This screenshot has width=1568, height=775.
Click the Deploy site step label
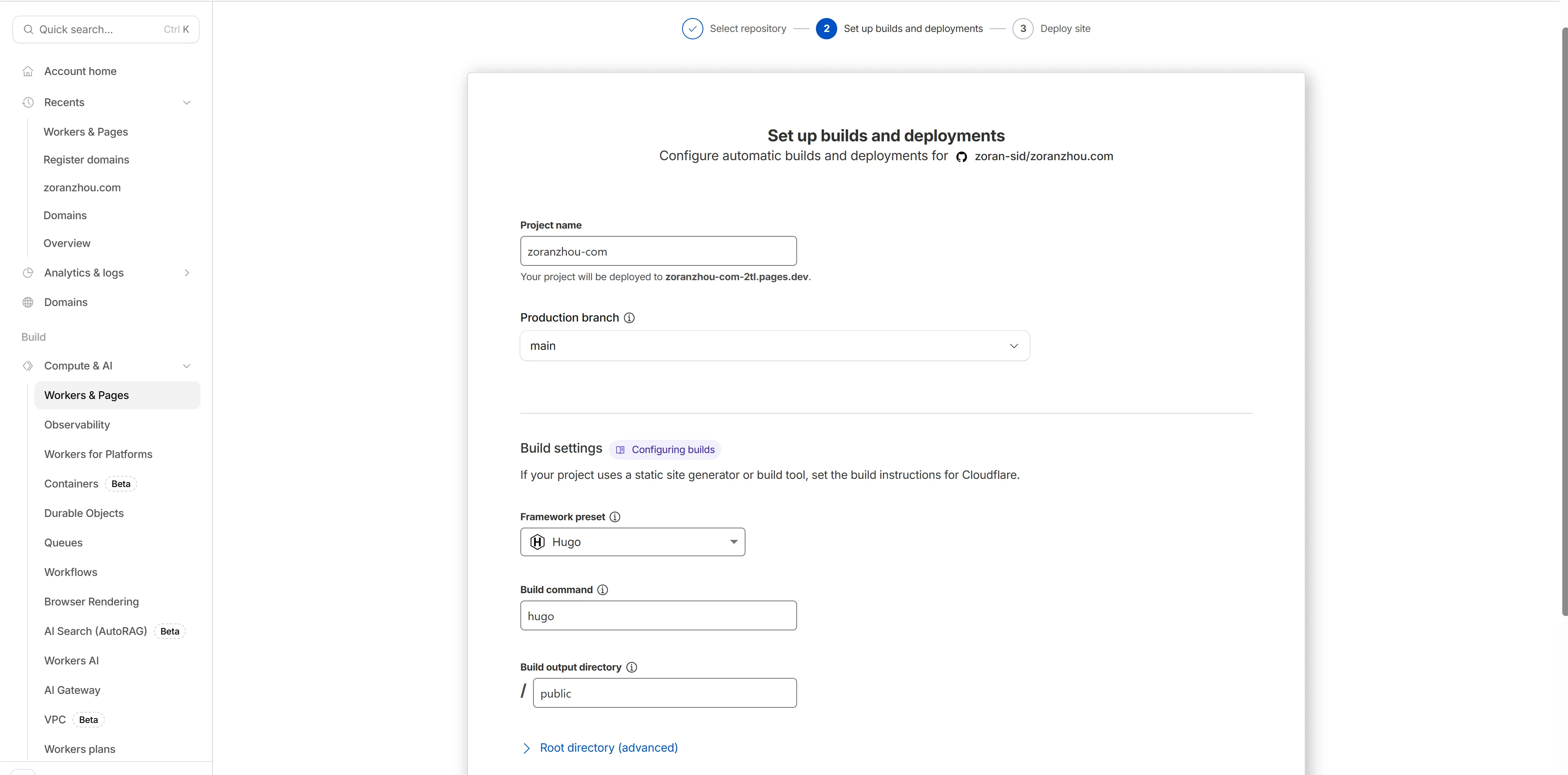[1065, 29]
